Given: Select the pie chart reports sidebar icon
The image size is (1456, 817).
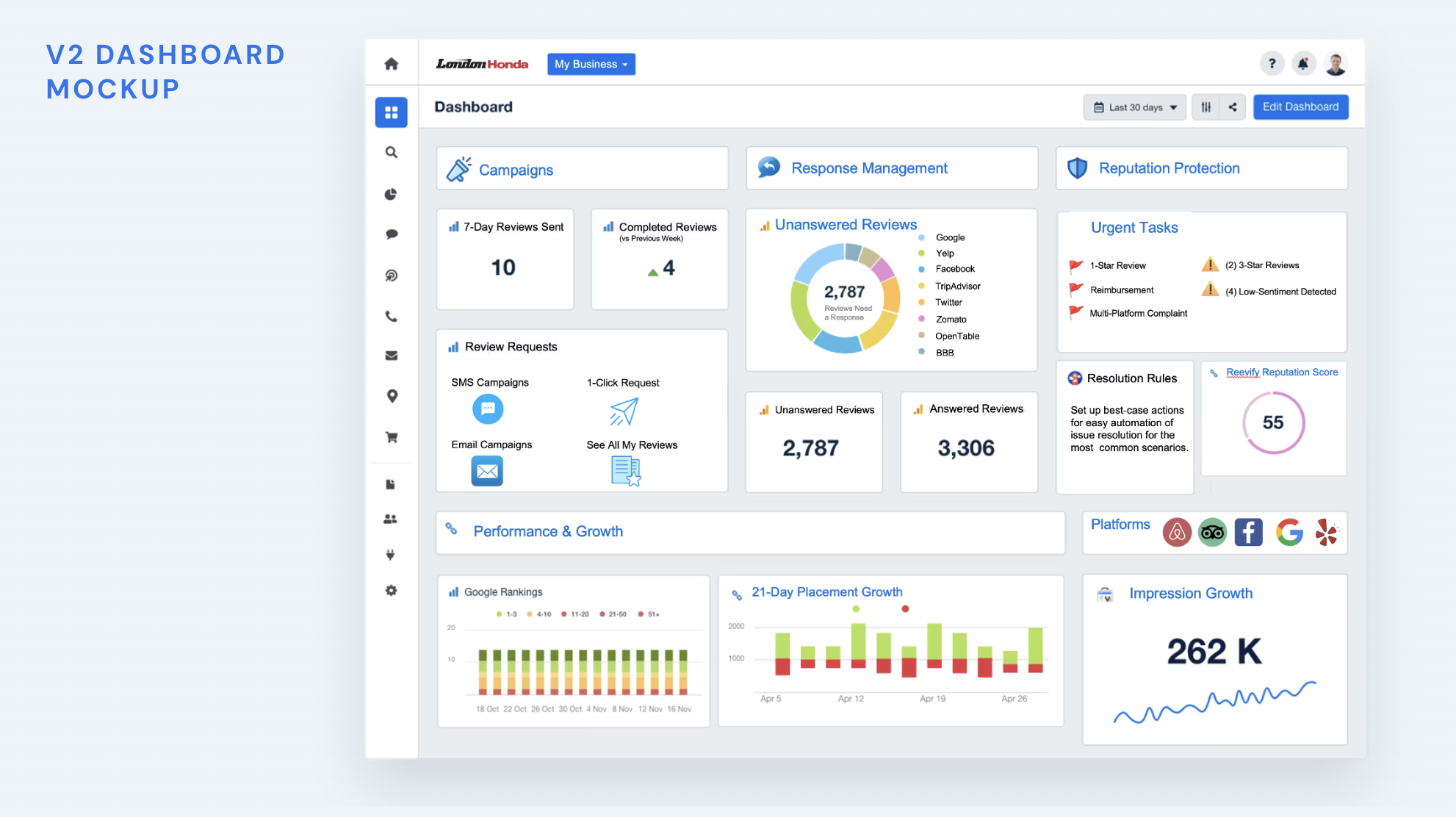Looking at the screenshot, I should [392, 194].
